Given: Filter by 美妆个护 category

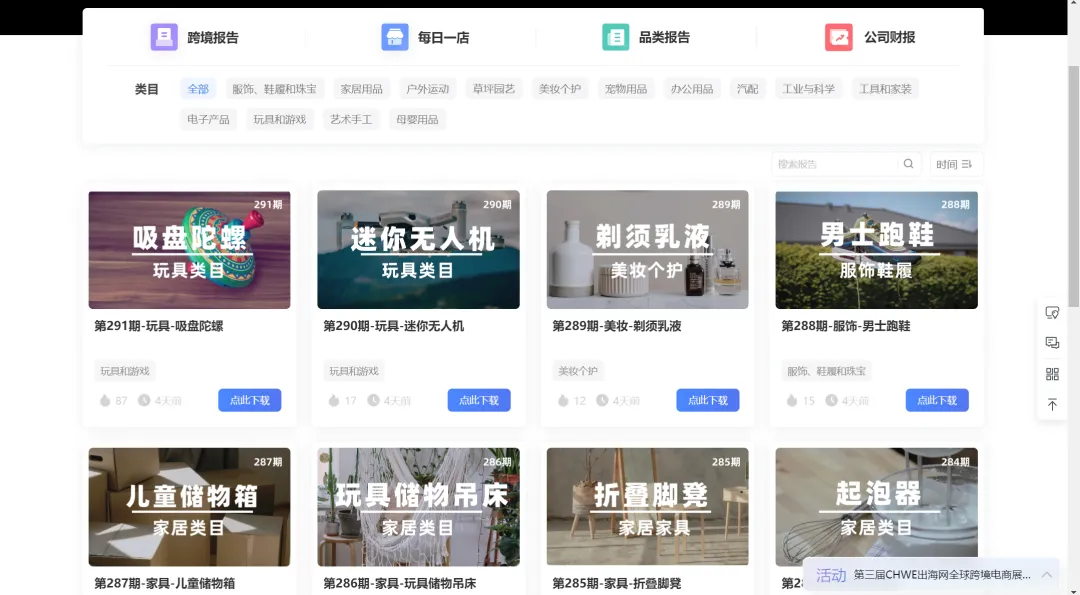Looking at the screenshot, I should tap(559, 89).
